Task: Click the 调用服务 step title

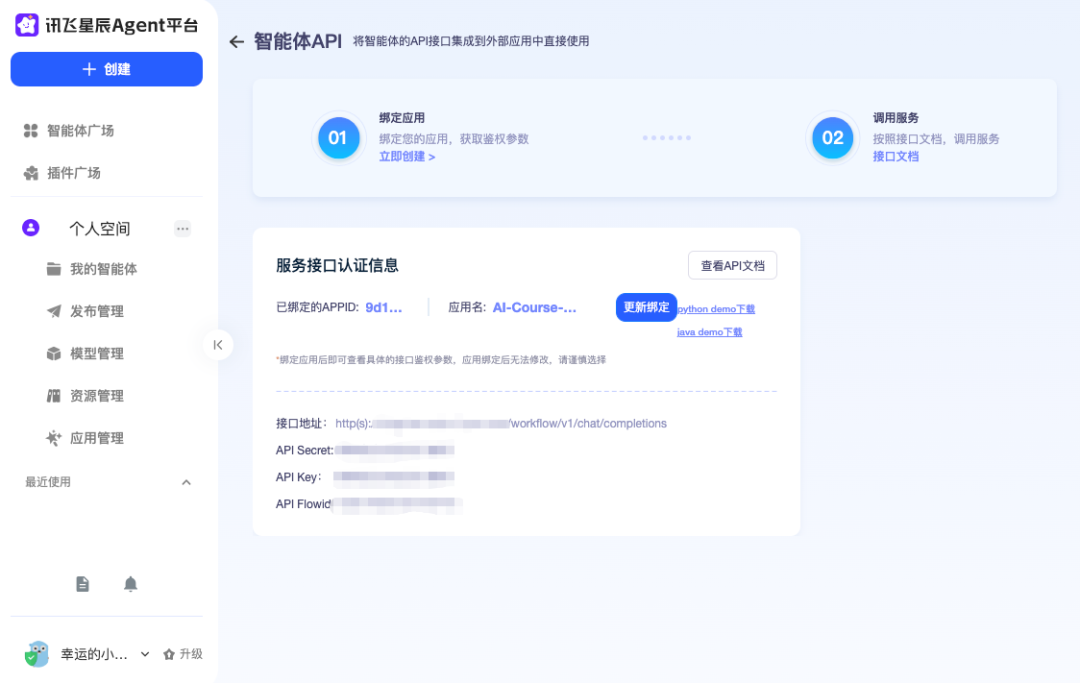Action: pyautogui.click(x=895, y=118)
